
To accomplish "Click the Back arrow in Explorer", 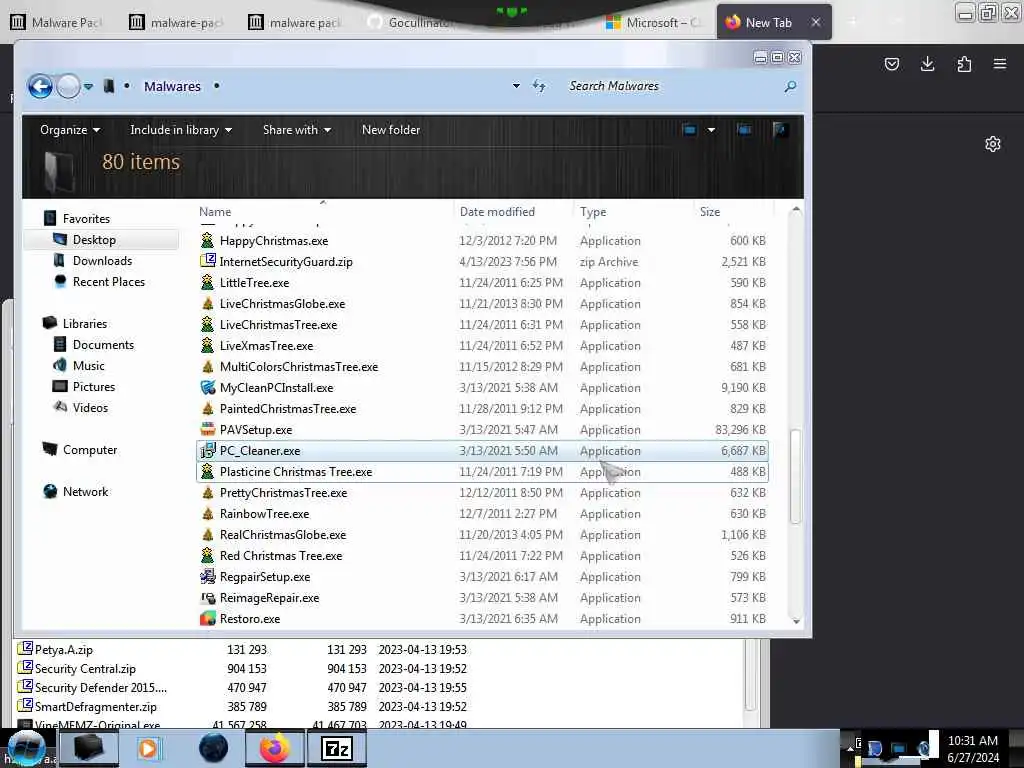I will point(40,86).
